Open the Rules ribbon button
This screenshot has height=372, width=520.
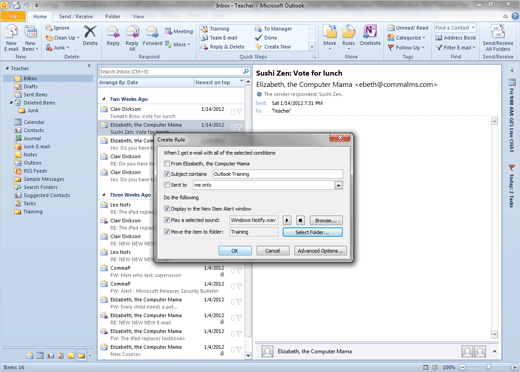coord(348,36)
